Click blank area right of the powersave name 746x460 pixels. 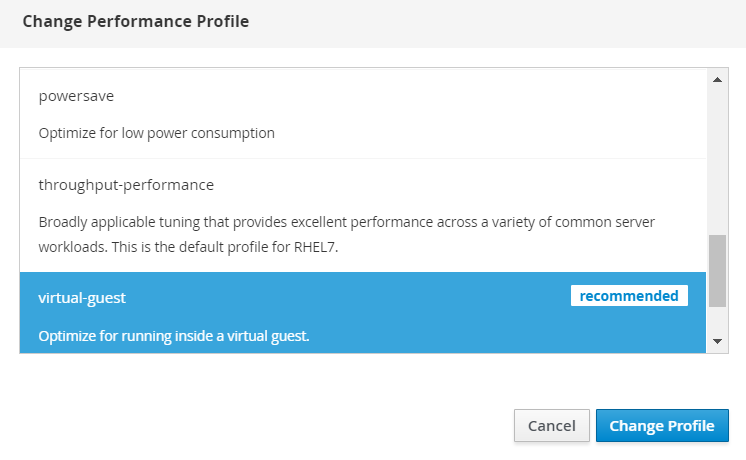[x=400, y=97]
